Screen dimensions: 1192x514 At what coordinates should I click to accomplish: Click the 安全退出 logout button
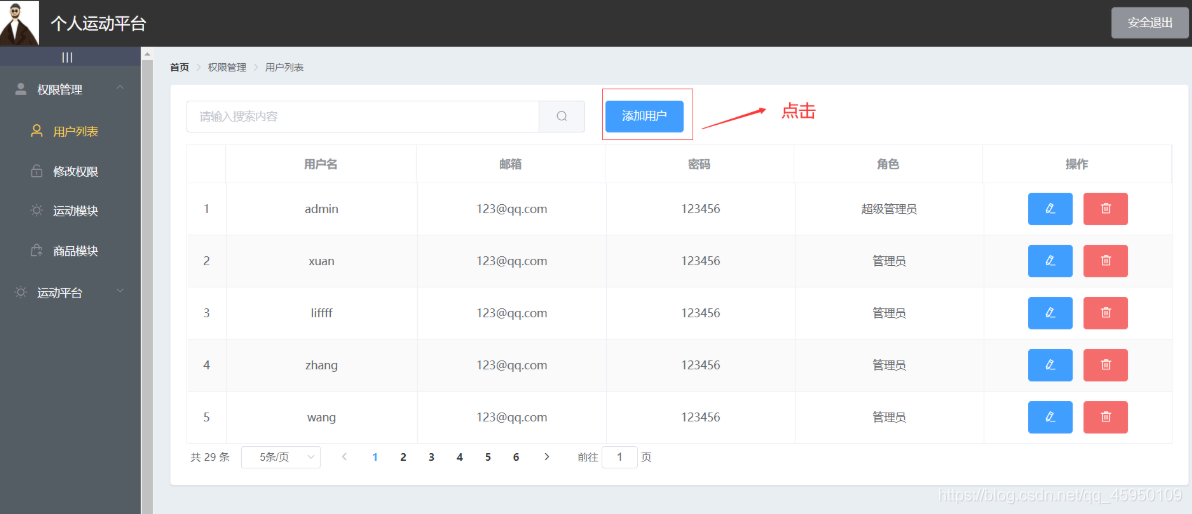[x=1149, y=23]
